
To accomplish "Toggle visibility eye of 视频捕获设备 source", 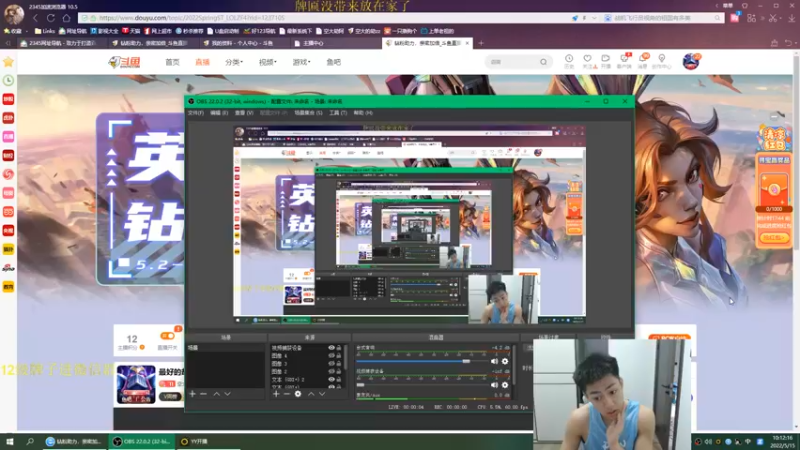I will [x=331, y=348].
